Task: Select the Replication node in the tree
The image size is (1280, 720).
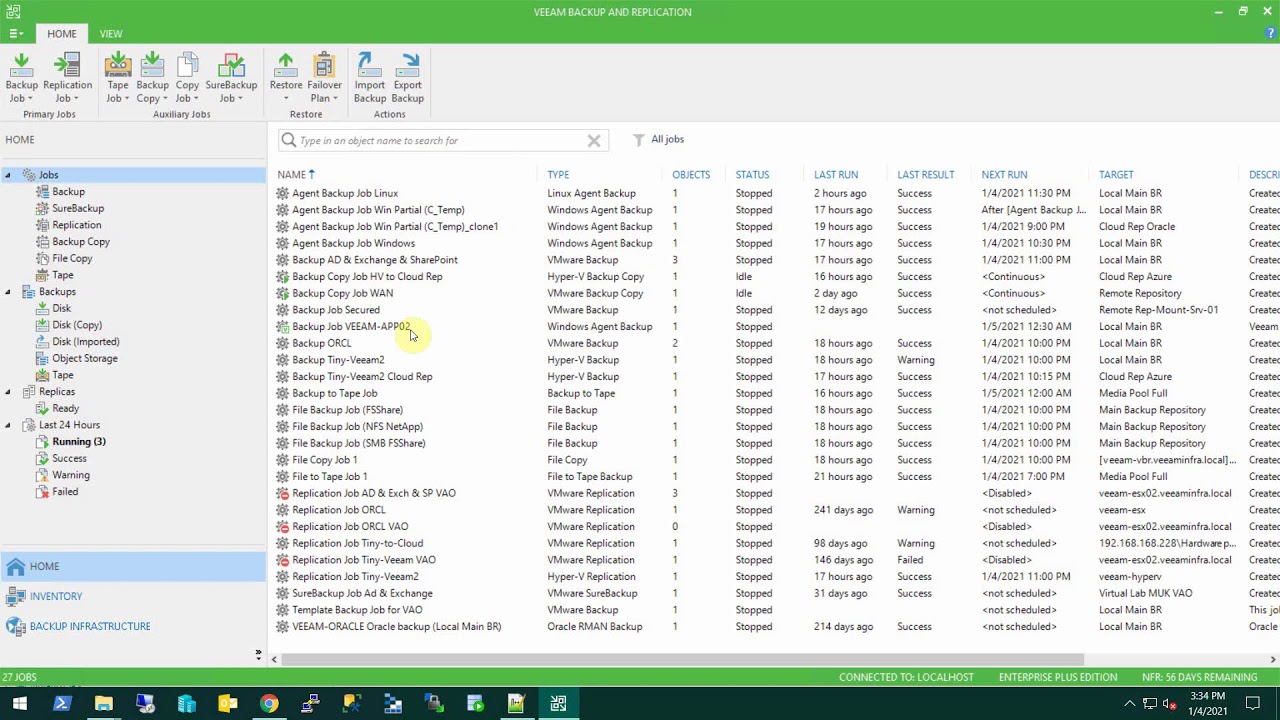Action: 76,225
